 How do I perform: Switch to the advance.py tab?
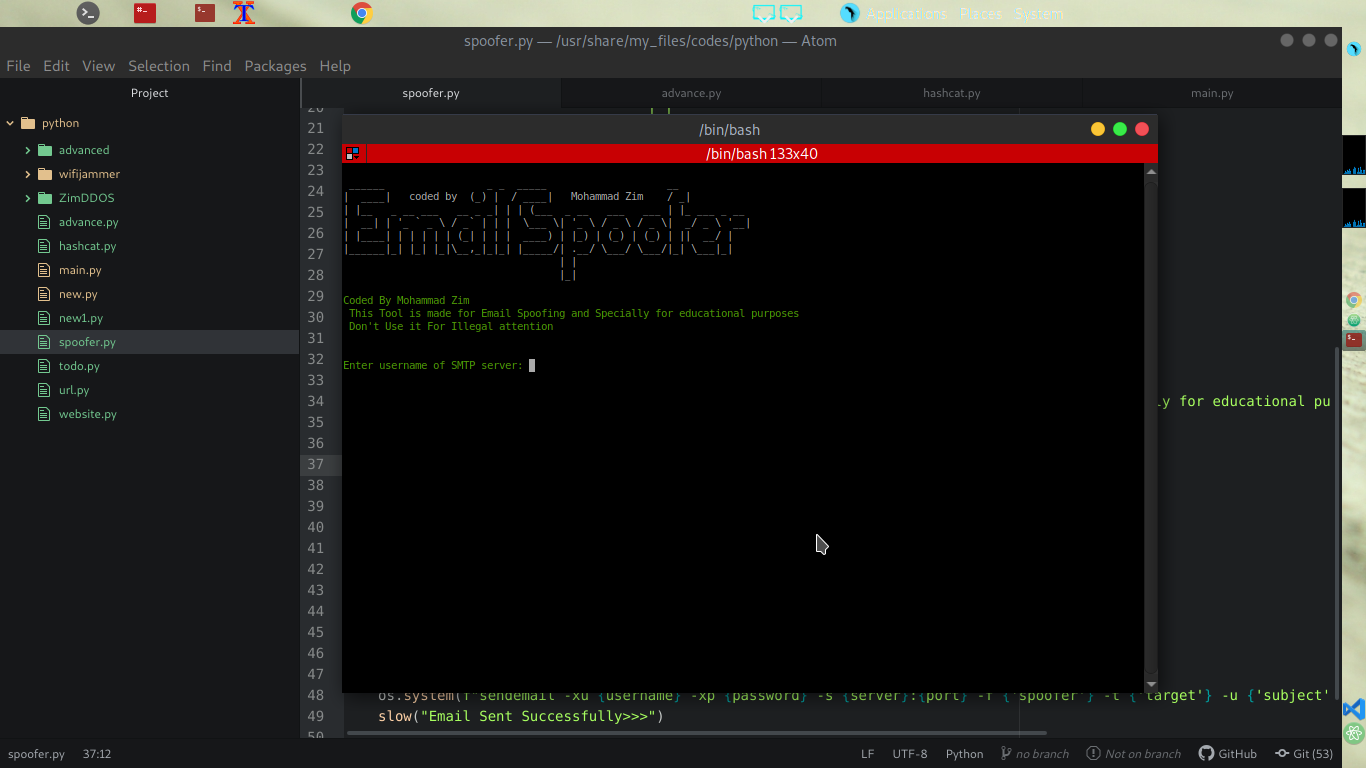(x=691, y=92)
